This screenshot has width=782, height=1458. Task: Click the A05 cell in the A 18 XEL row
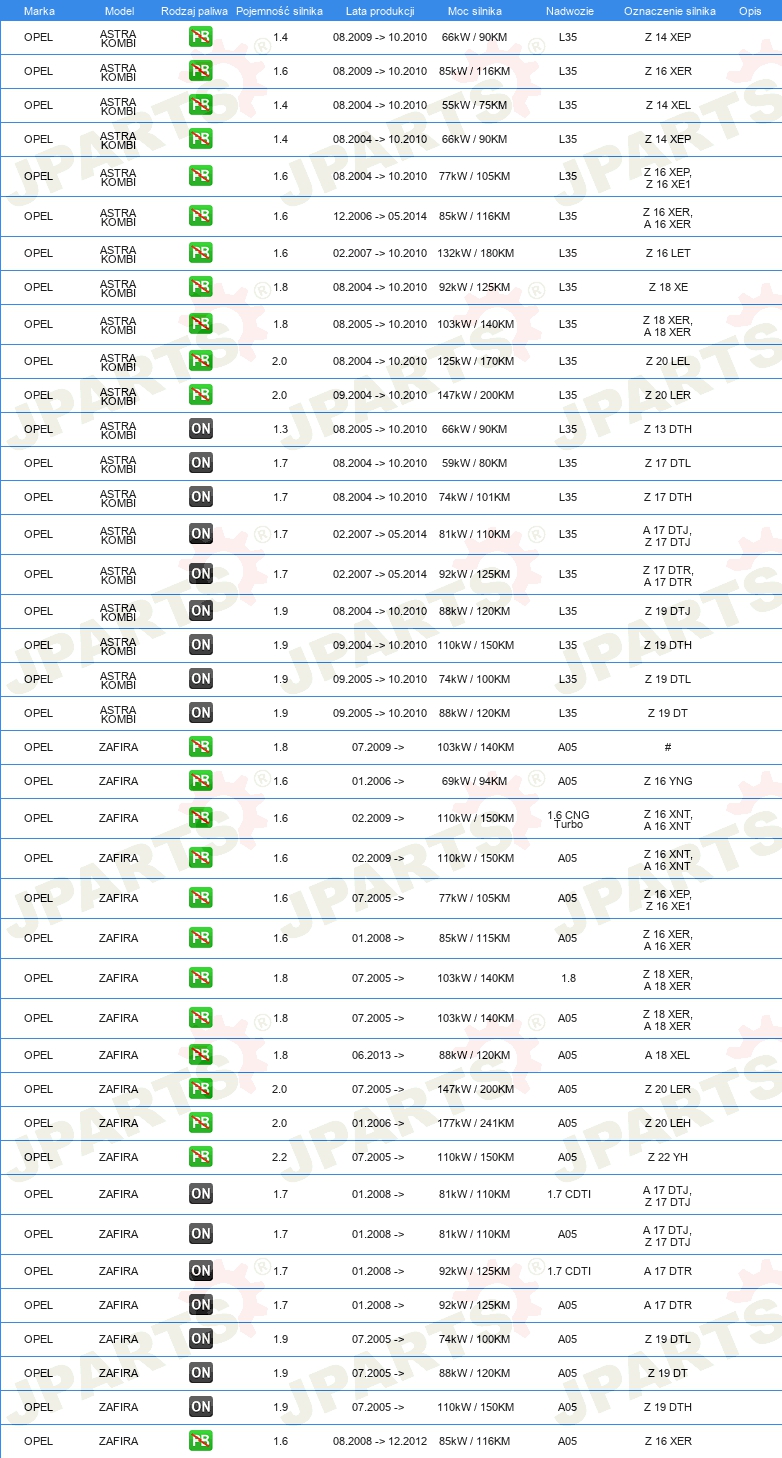(568, 1055)
